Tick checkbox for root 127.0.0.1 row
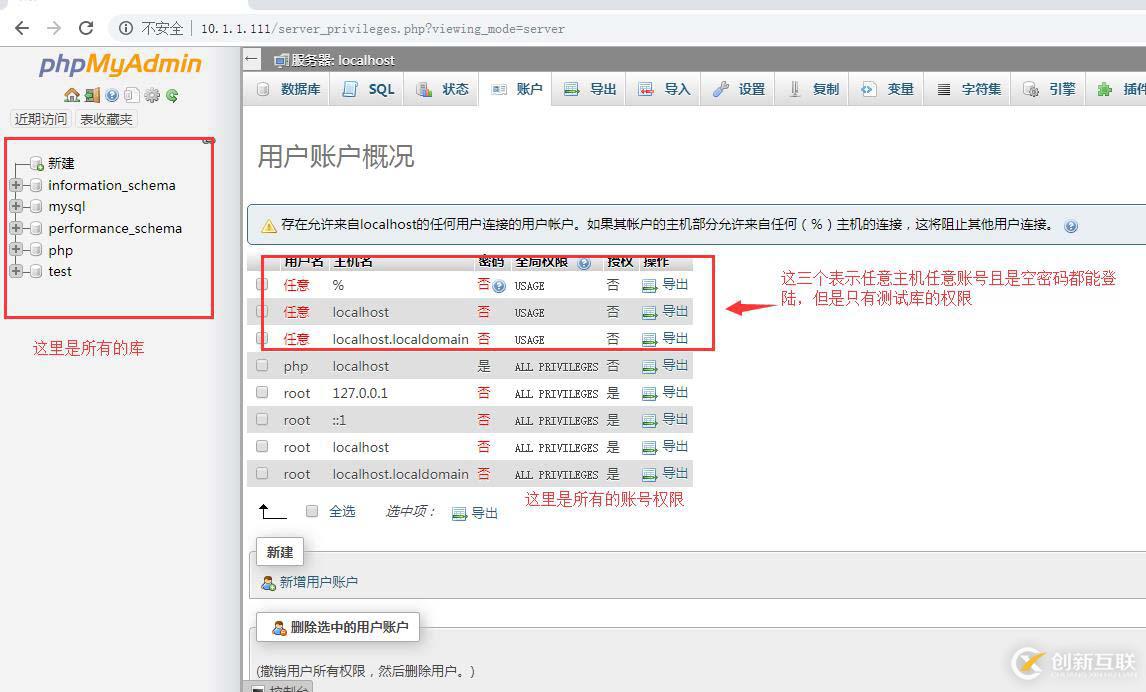Screen dimensions: 1146x692 click(x=262, y=393)
